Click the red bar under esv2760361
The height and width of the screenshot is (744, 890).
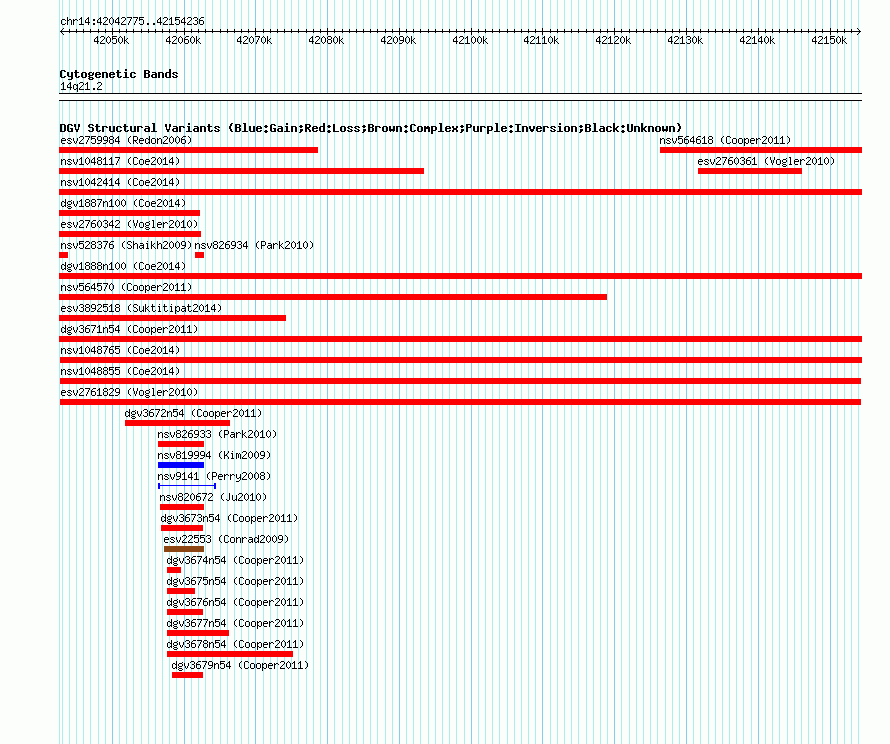[x=750, y=171]
